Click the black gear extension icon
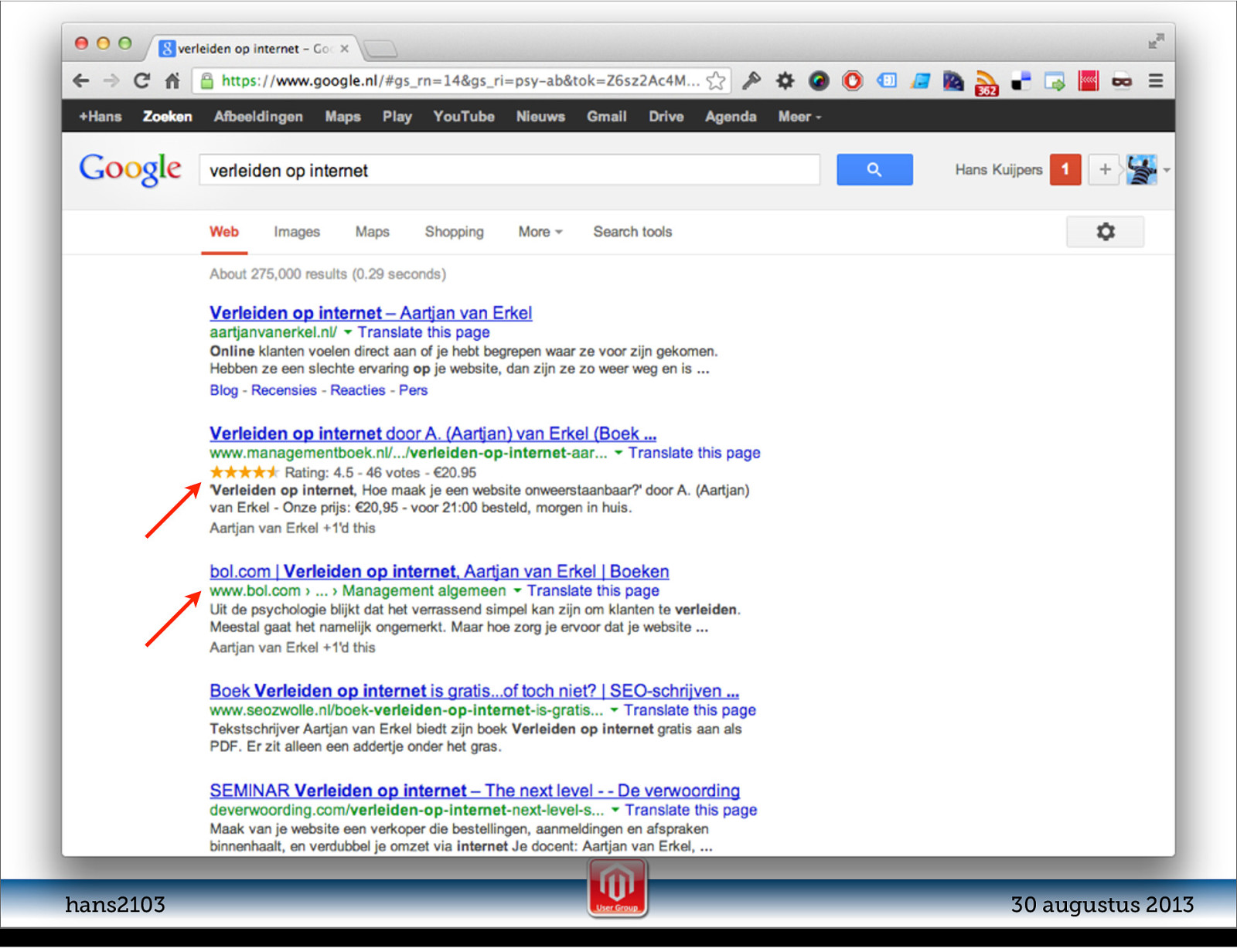 785,80
